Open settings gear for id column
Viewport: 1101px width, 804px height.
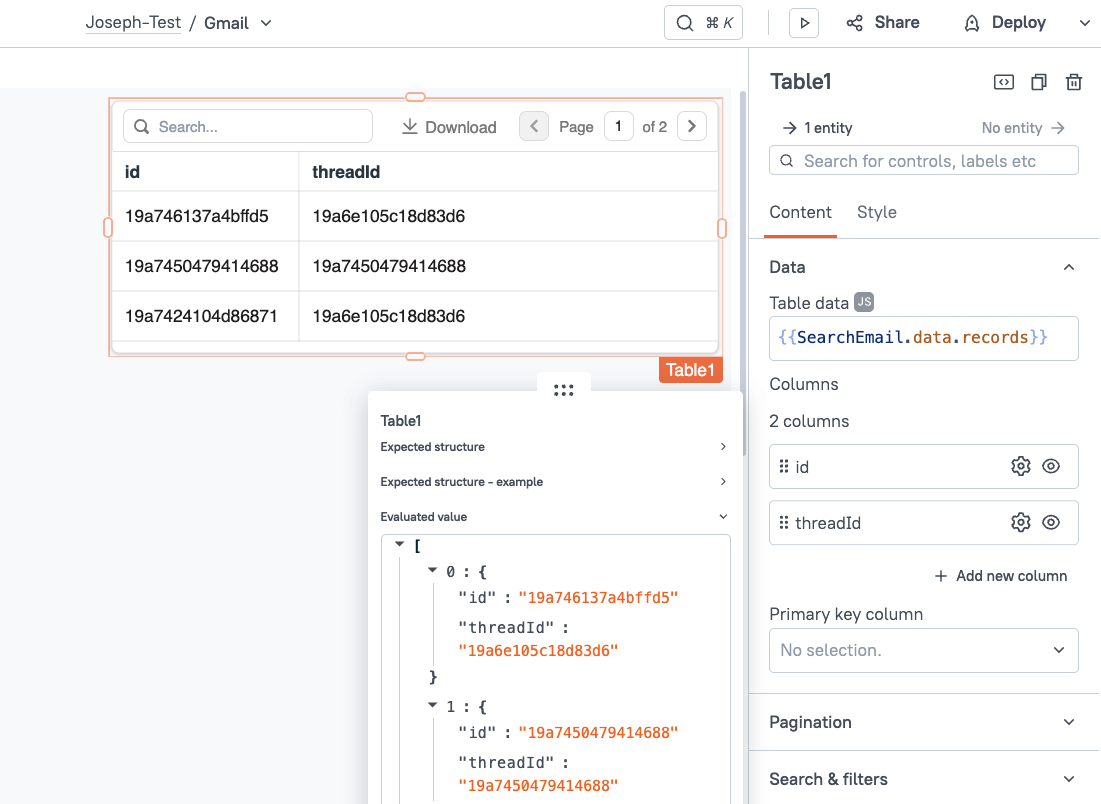[x=1020, y=466]
